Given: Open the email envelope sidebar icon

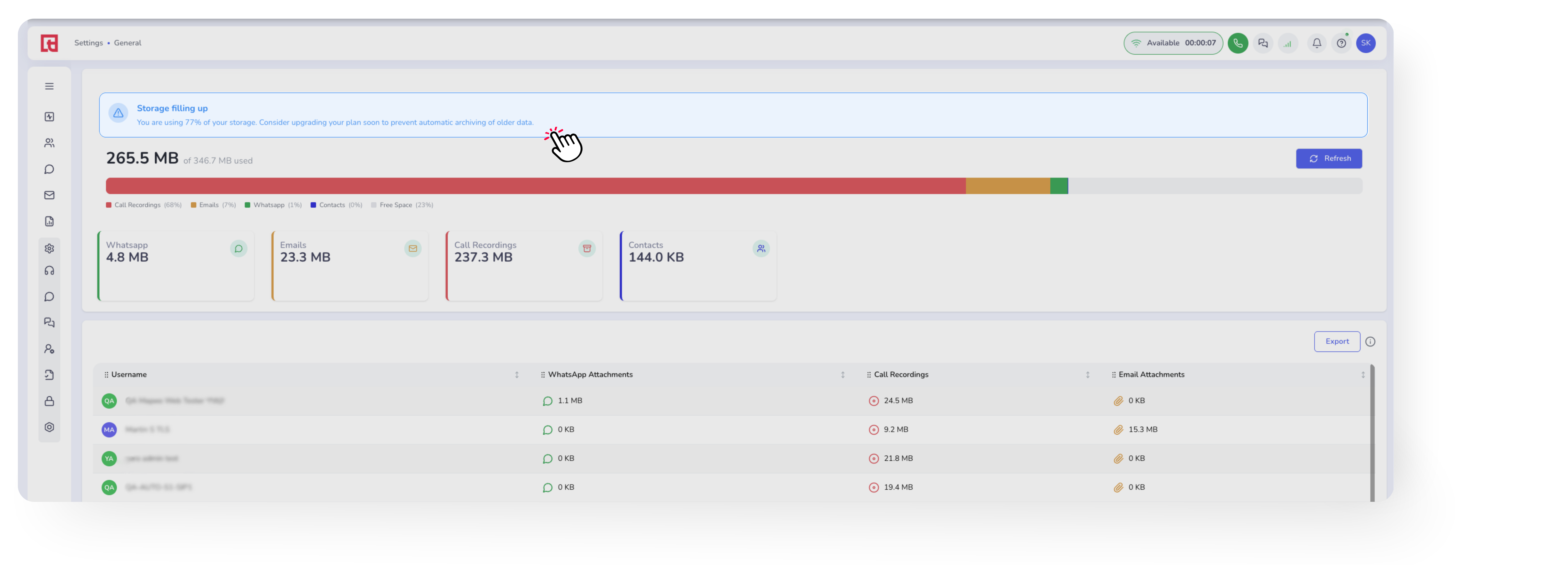Looking at the screenshot, I should (x=49, y=195).
